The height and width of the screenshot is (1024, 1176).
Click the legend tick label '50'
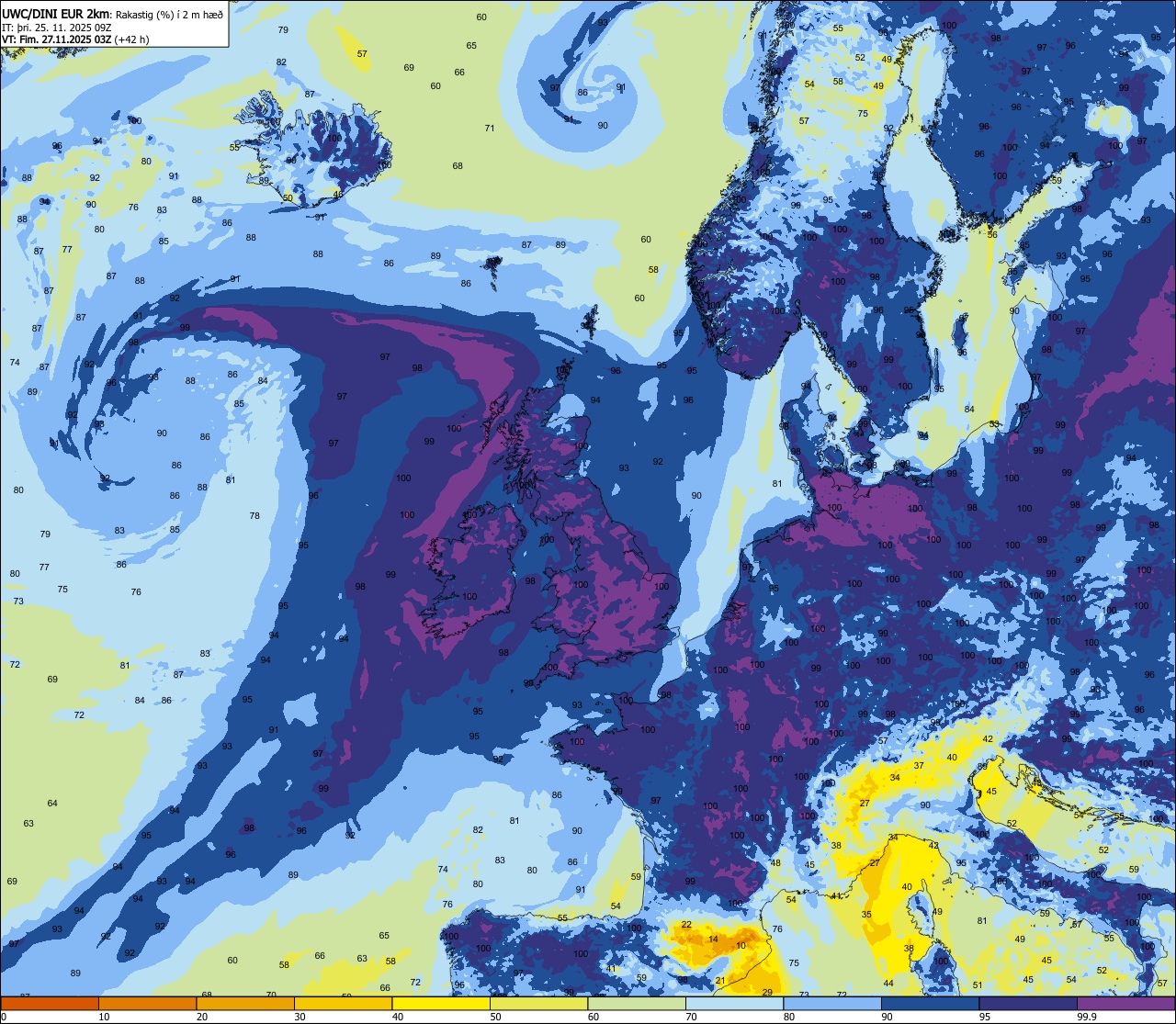pyautogui.click(x=498, y=1017)
